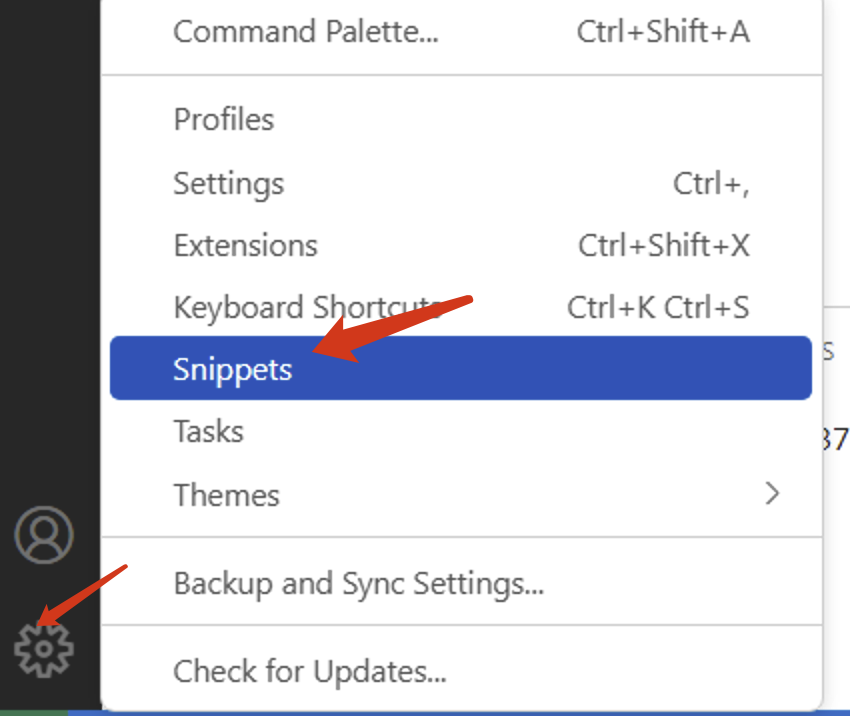Open the Accounts icon in activity bar
850x716 pixels.
44,535
